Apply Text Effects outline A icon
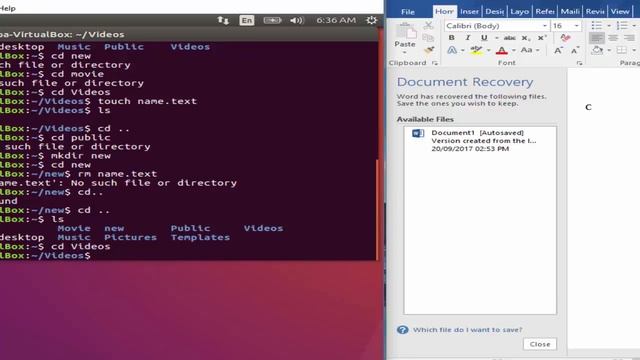The height and width of the screenshot is (360, 640). 452,50
